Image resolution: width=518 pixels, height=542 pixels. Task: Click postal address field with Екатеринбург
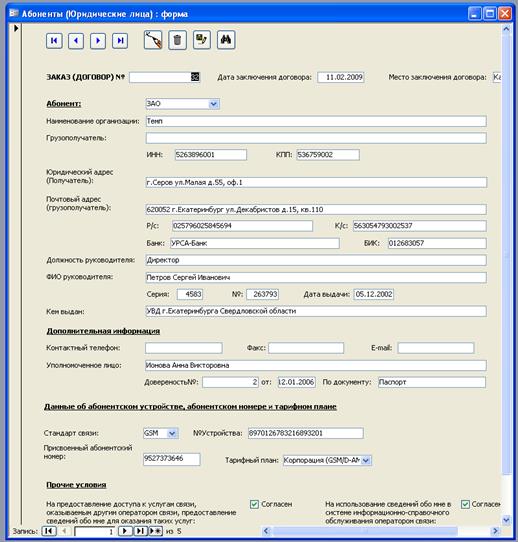click(316, 209)
